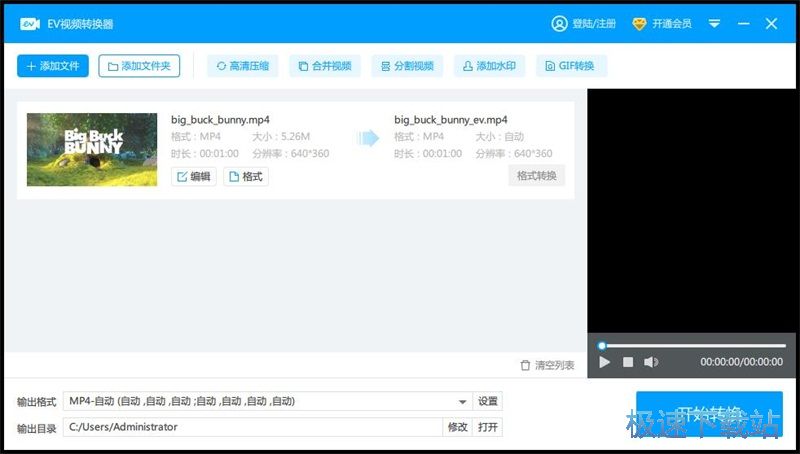The width and height of the screenshot is (800, 454).
Task: Click the source resolution 640*360 text
Action: [x=310, y=154]
